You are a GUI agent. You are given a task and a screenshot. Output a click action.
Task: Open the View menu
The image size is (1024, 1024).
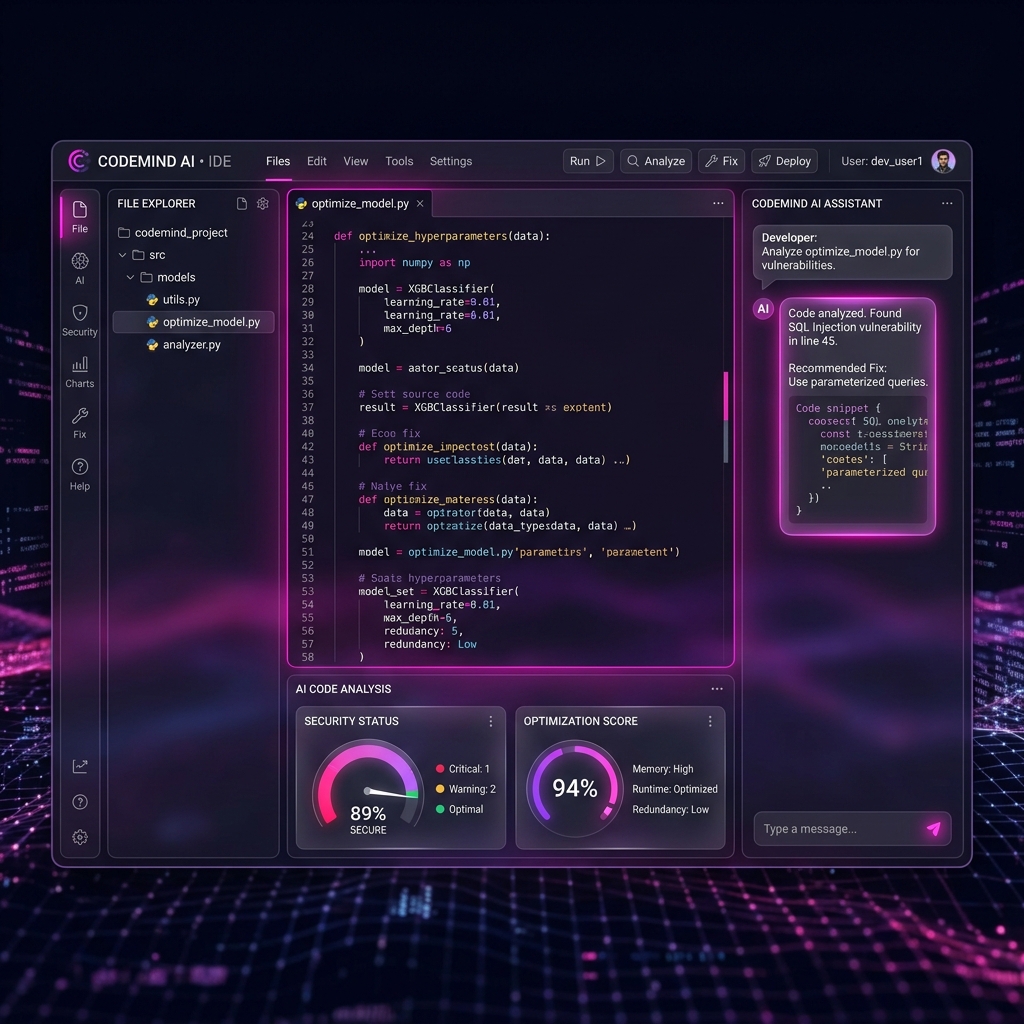[356, 161]
